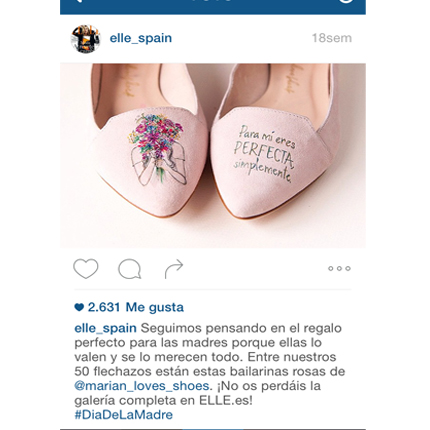Viewport: 430px width, 430px height.
Task: Tap the 'Para mí eres PERFECTA' text on shoe
Action: (263, 154)
